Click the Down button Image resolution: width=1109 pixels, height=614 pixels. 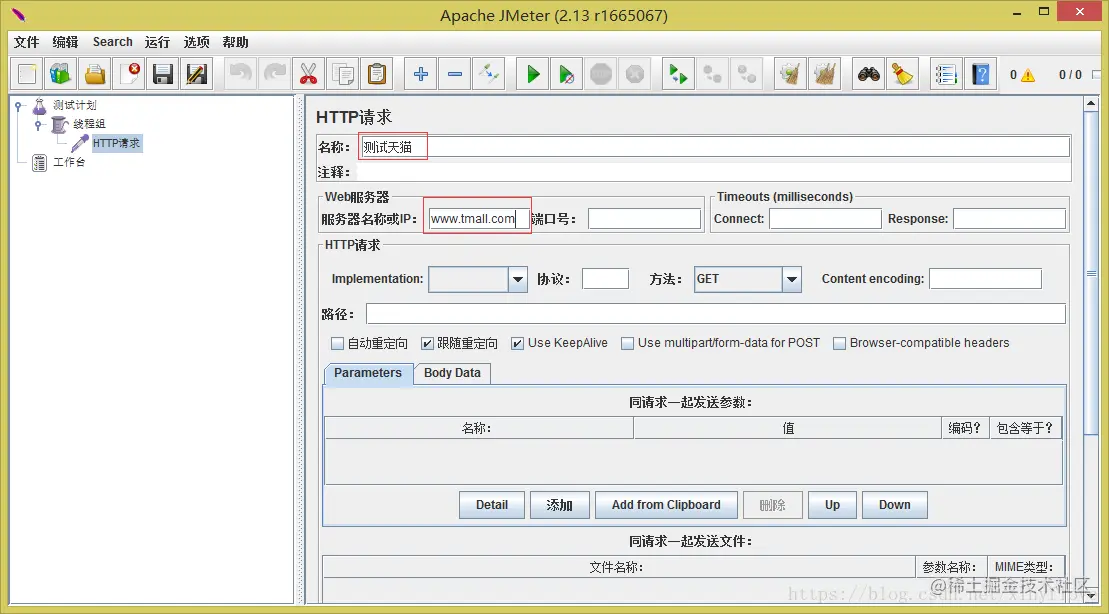tap(895, 505)
